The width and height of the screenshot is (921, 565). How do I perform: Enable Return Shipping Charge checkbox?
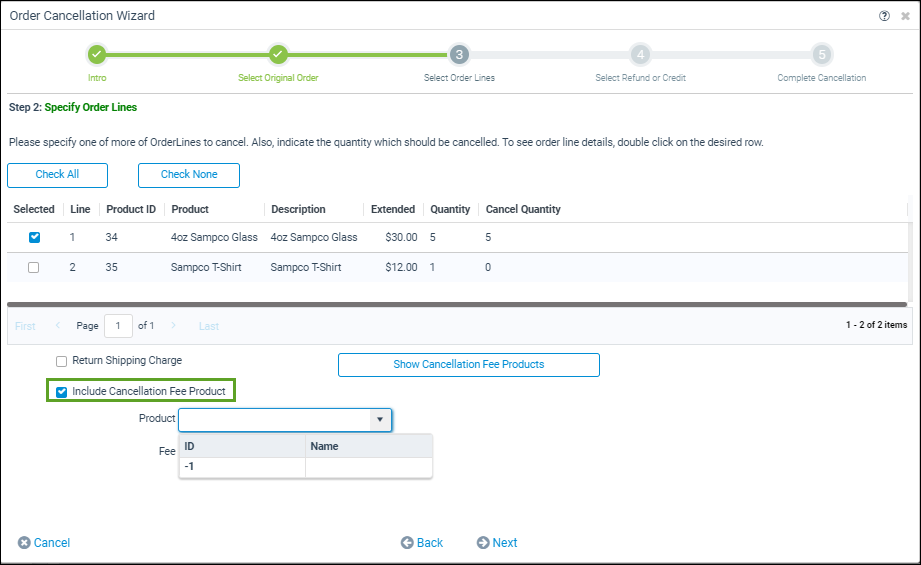tap(61, 361)
